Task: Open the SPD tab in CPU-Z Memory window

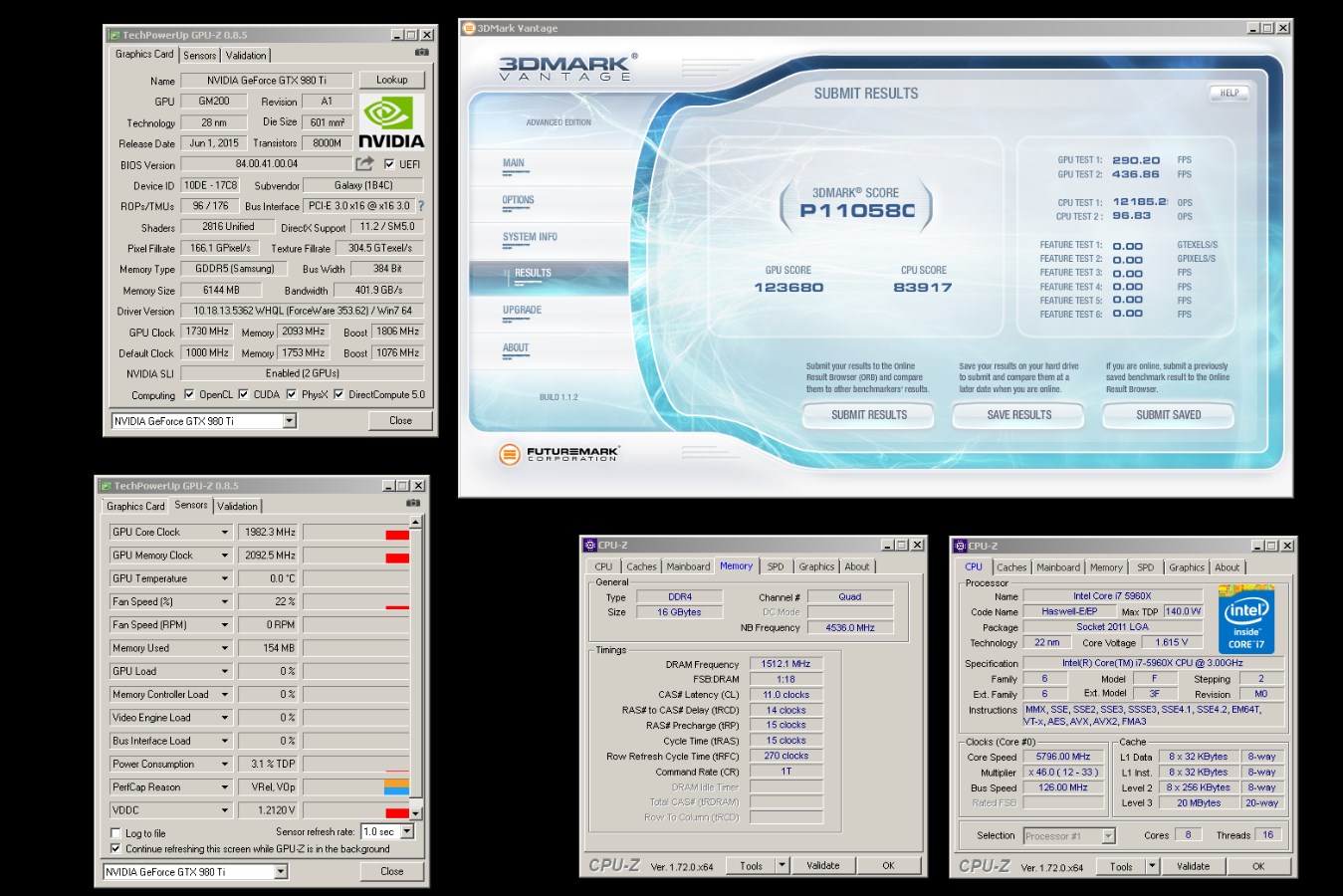Action: [776, 566]
